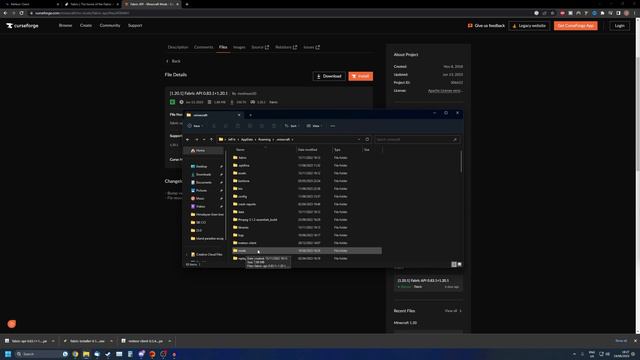Screen dimensions: 640x360
Task: Open the Relations external link tab
Action: click(x=286, y=47)
